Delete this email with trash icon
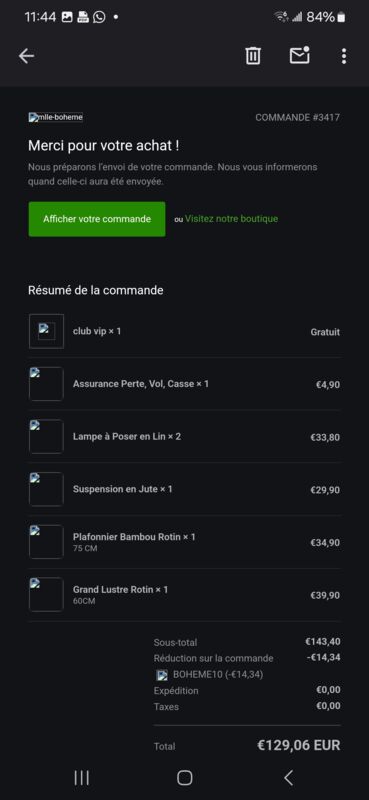Viewport: 369px width, 800px height. (x=253, y=56)
